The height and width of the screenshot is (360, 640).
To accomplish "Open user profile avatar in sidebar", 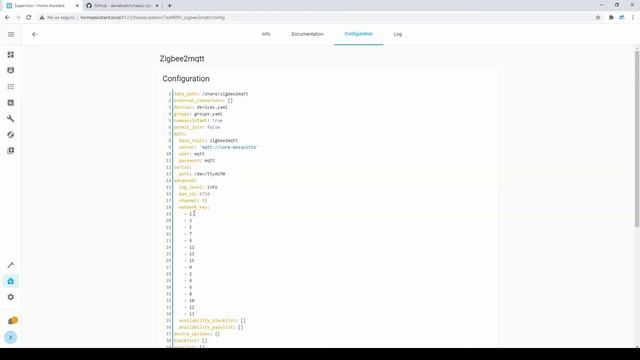I will click(x=11, y=338).
